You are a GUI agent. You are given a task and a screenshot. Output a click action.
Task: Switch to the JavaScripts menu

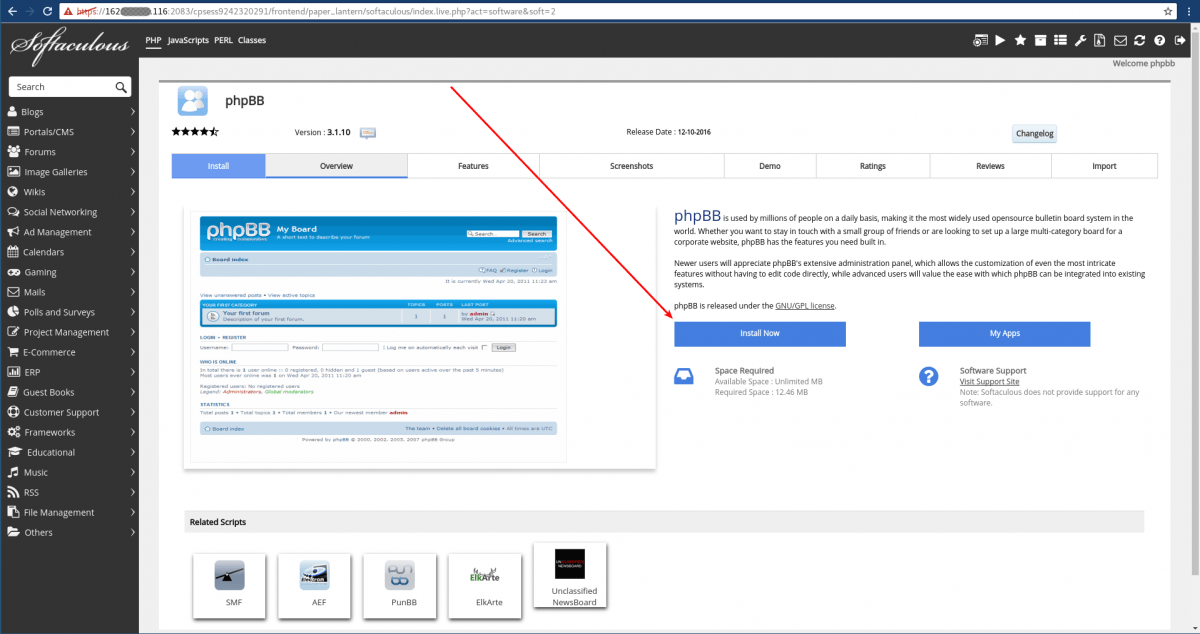click(x=188, y=40)
